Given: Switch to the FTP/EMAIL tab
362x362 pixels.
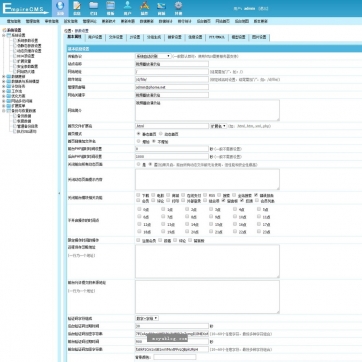Looking at the screenshot, I should point(216,37).
